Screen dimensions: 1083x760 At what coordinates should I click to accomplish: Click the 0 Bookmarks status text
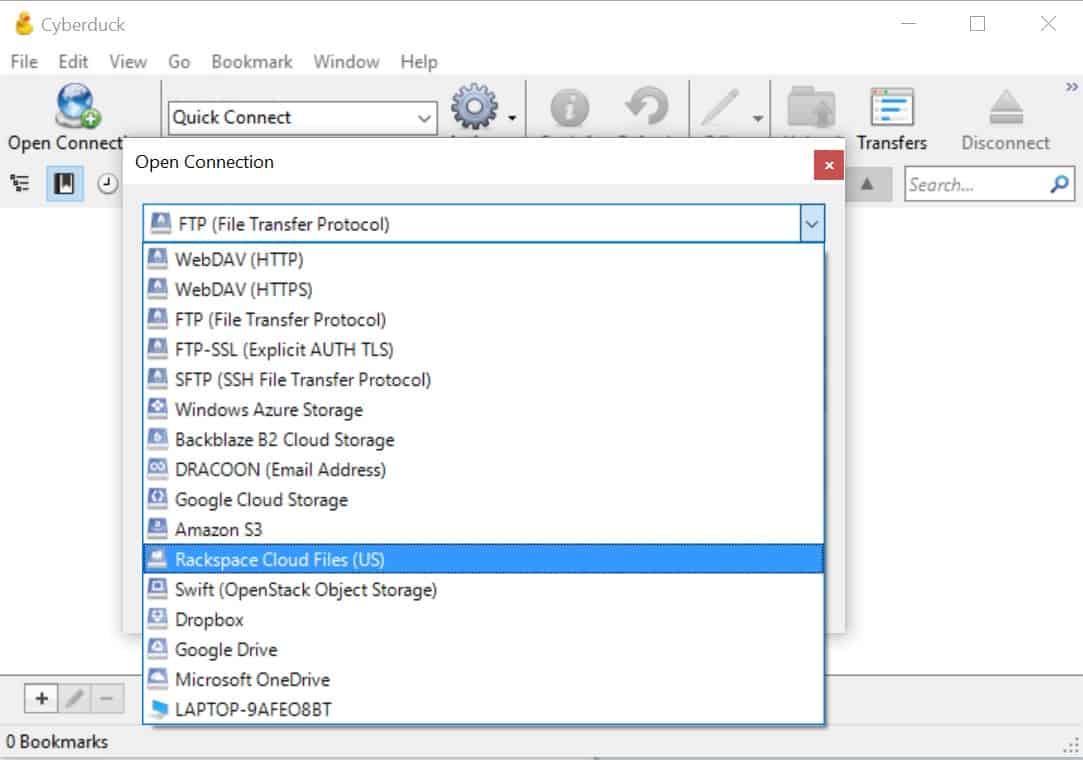[57, 741]
